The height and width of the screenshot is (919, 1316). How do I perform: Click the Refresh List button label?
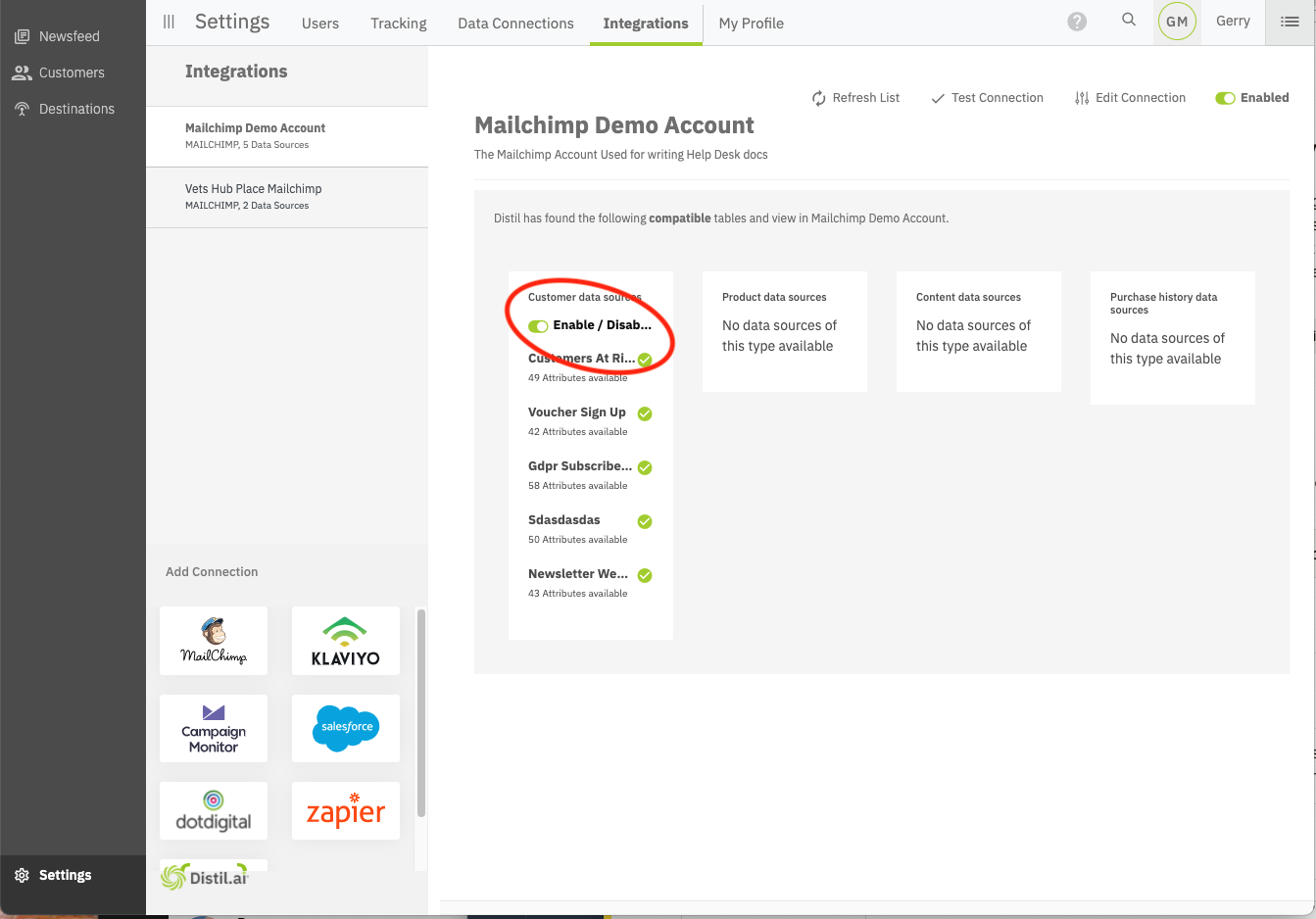click(866, 98)
